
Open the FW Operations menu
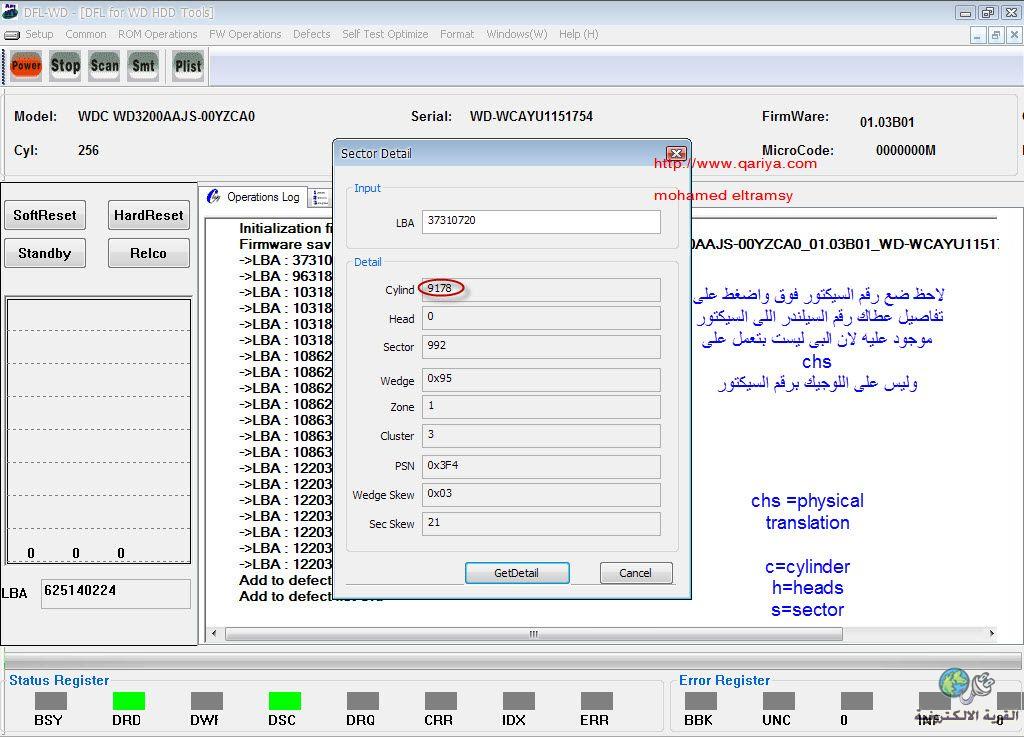click(245, 34)
